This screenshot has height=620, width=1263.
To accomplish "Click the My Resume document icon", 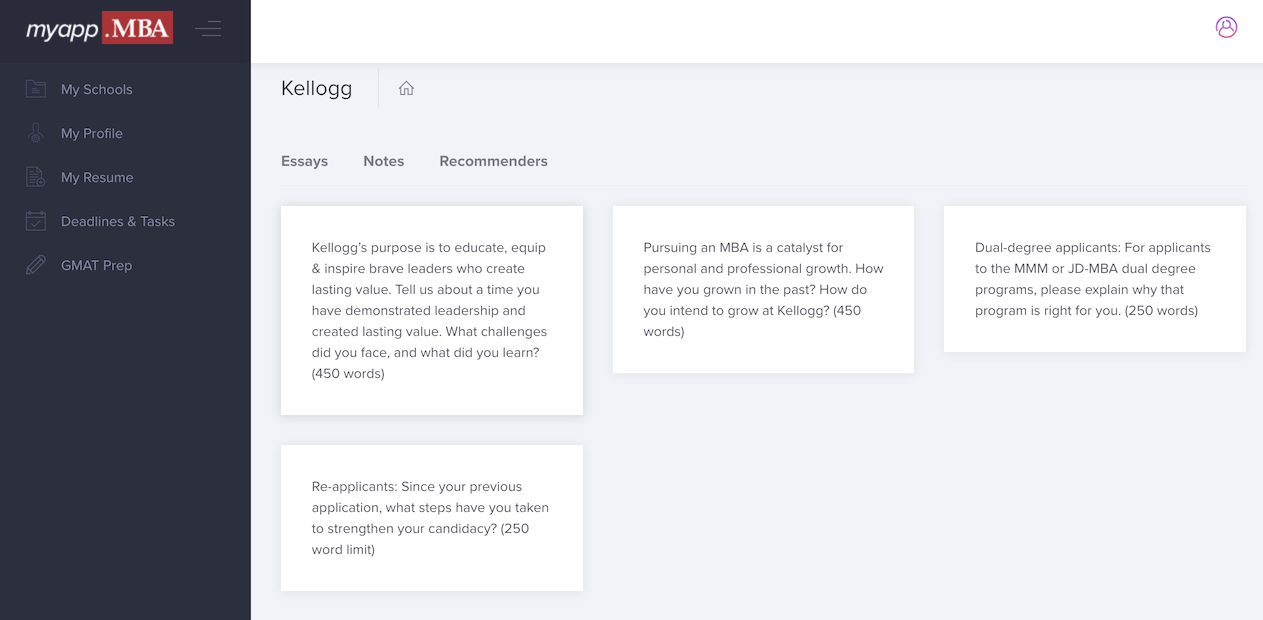I will click(x=36, y=177).
